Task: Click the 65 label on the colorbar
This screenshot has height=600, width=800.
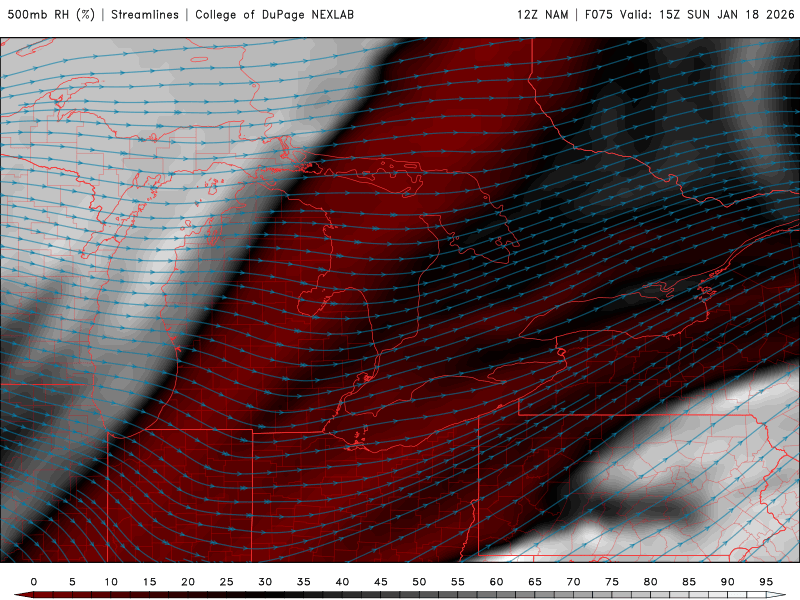Action: 535,582
